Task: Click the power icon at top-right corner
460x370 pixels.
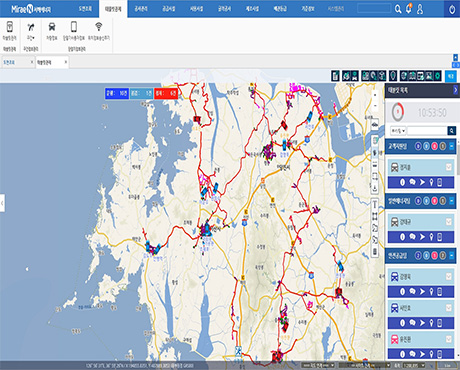Action: [452, 9]
